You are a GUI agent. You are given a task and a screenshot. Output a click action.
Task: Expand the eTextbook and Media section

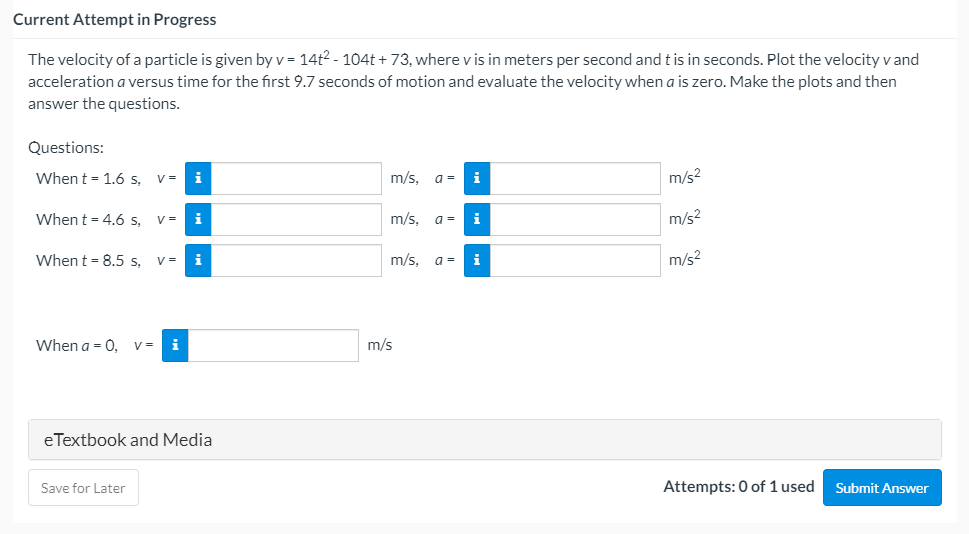pyautogui.click(x=484, y=440)
